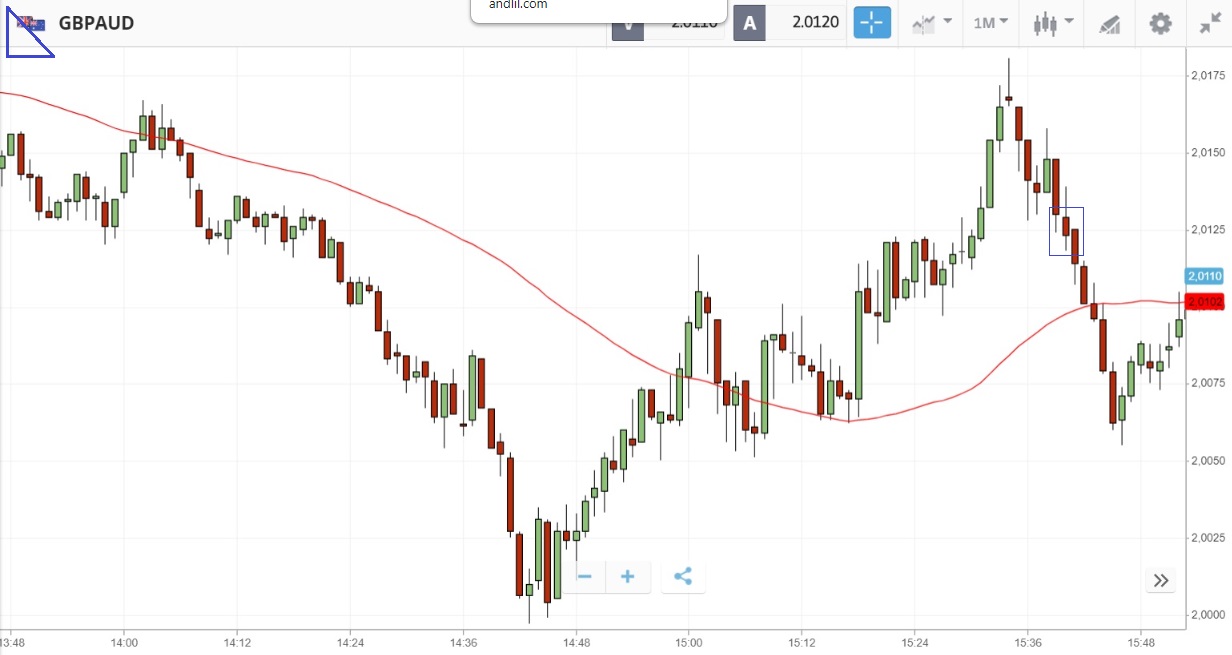Expand the candlestick chart type dropdown
Image resolution: width=1232 pixels, height=655 pixels.
click(1054, 23)
